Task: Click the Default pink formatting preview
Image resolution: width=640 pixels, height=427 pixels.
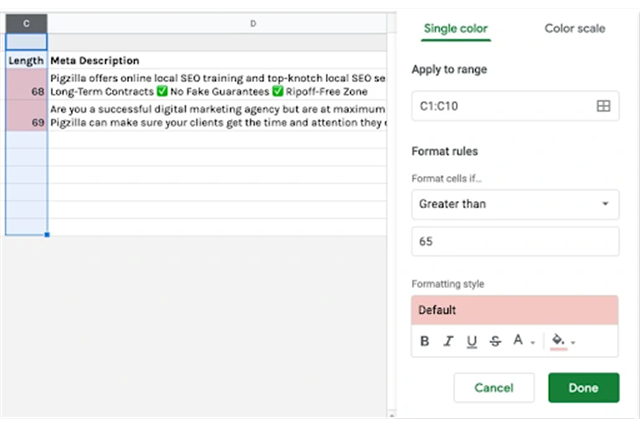Action: 514,310
